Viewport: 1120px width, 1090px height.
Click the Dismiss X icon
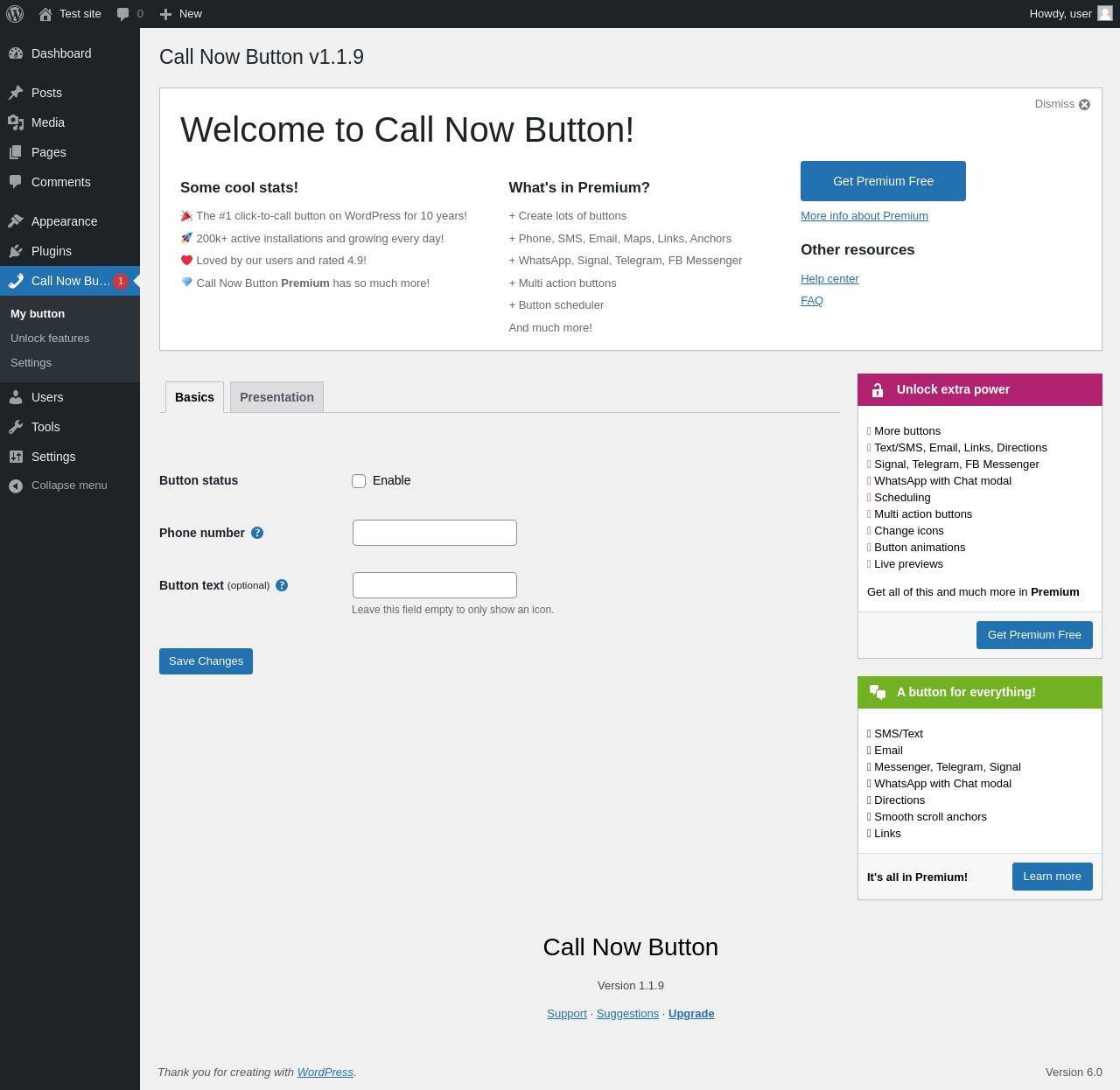1085,105
